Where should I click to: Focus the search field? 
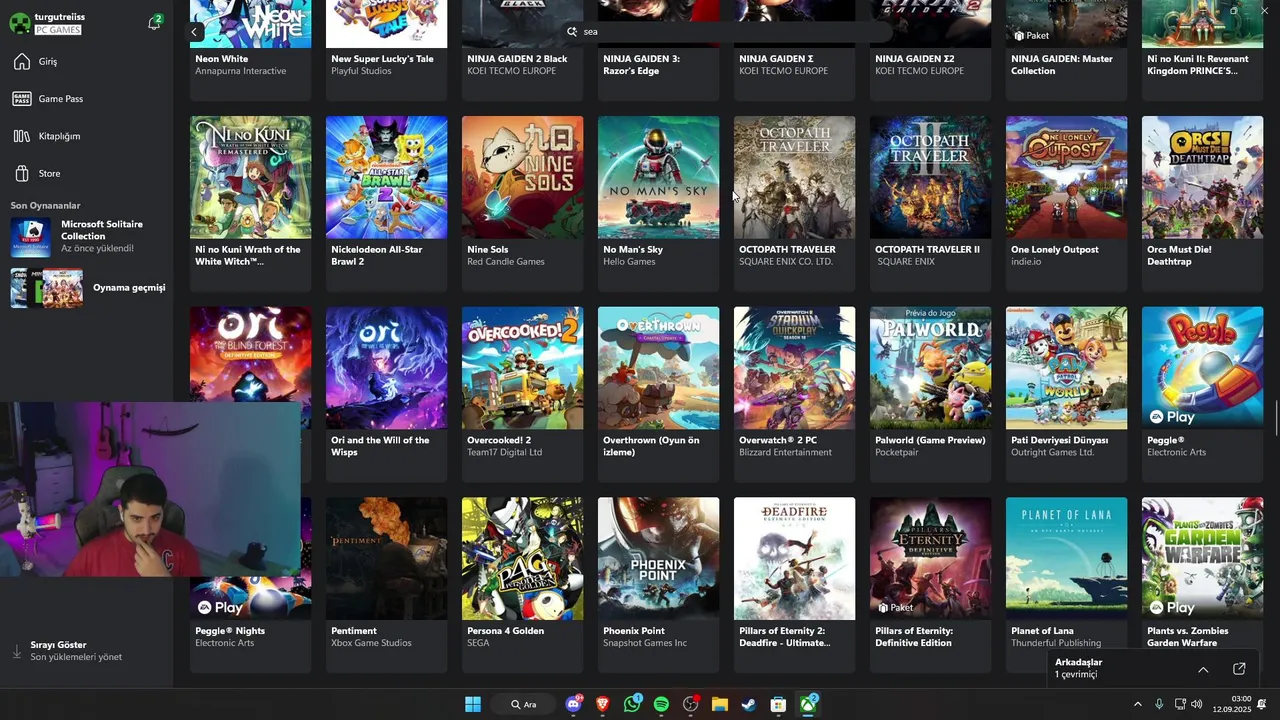(728, 32)
